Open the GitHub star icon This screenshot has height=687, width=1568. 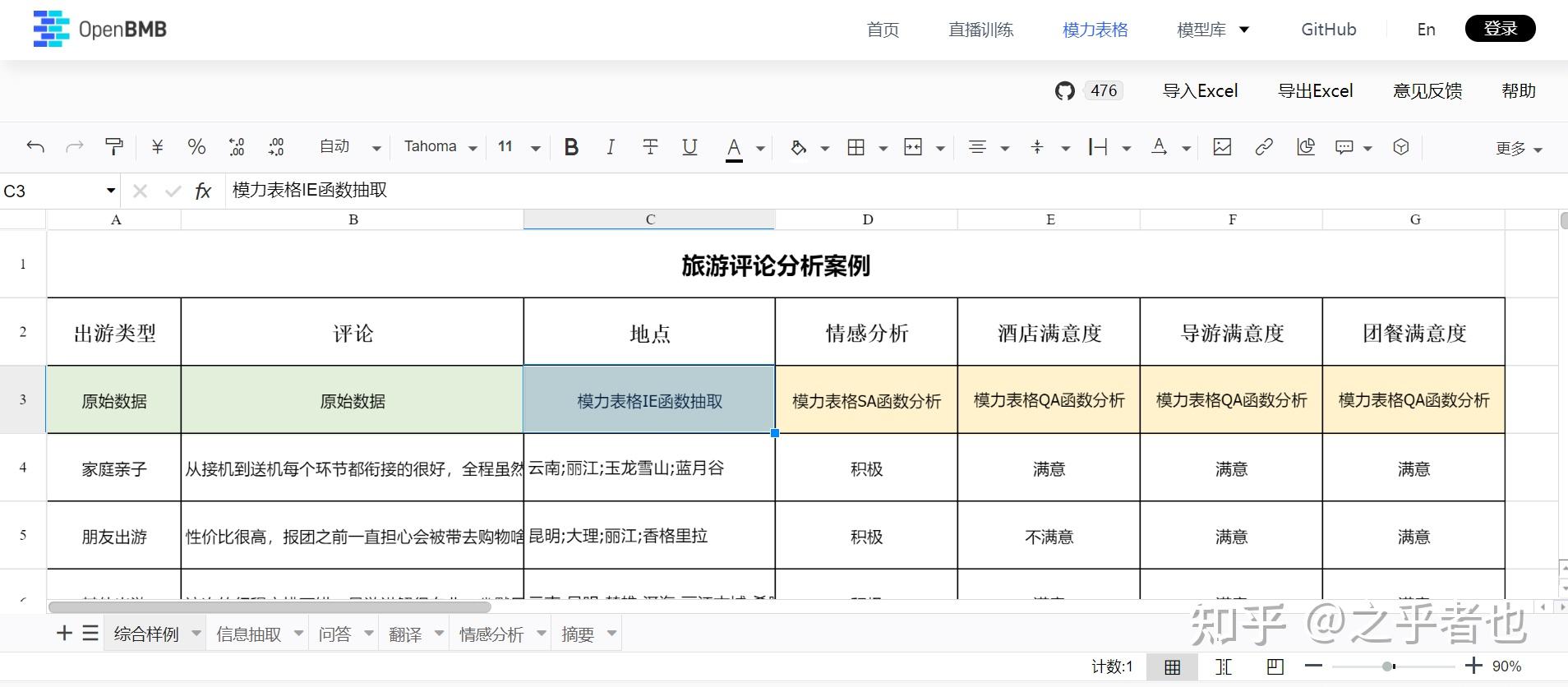(x=1065, y=91)
